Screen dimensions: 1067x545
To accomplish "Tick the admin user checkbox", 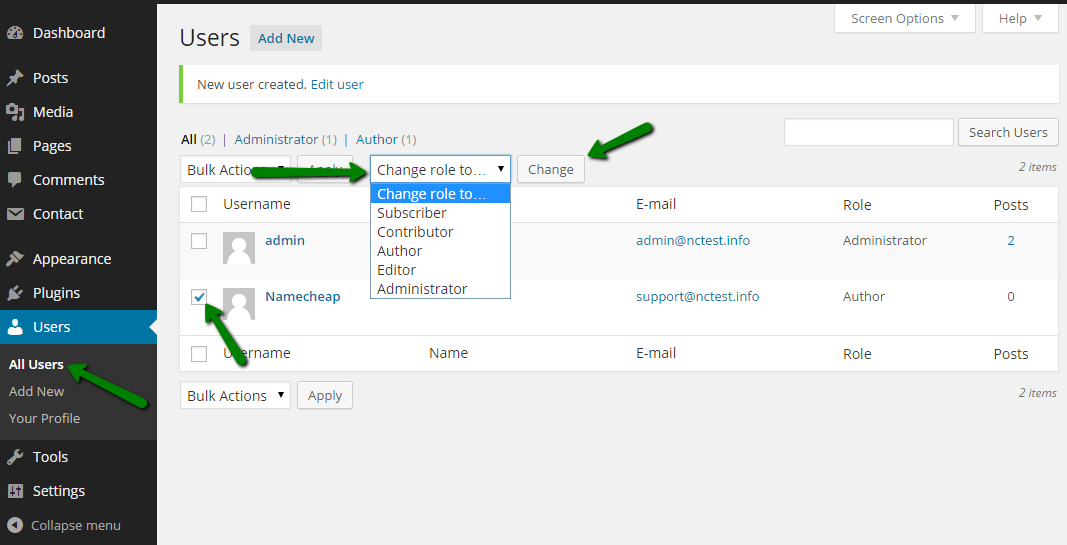I will click(x=199, y=241).
